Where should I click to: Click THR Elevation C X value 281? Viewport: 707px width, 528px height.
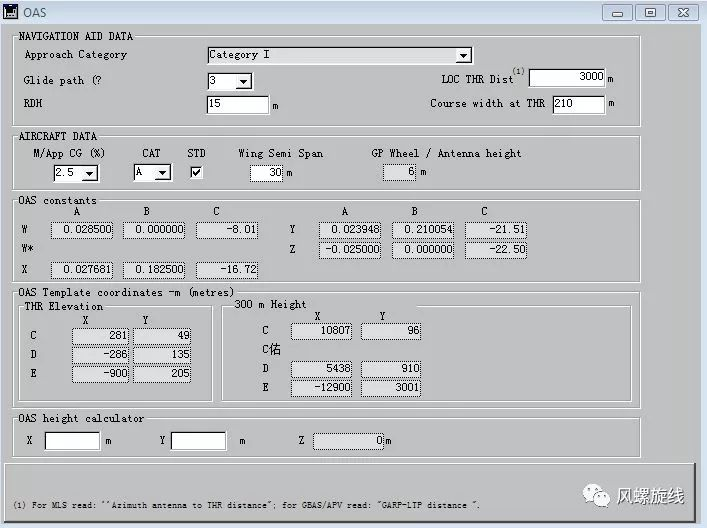(101, 336)
